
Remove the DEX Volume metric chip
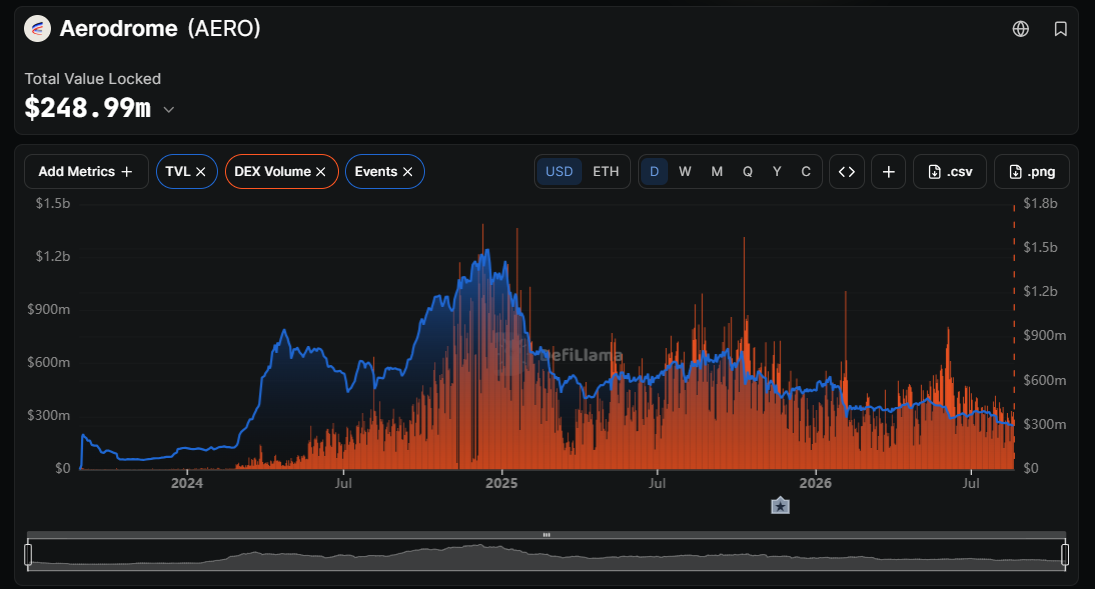pos(321,172)
